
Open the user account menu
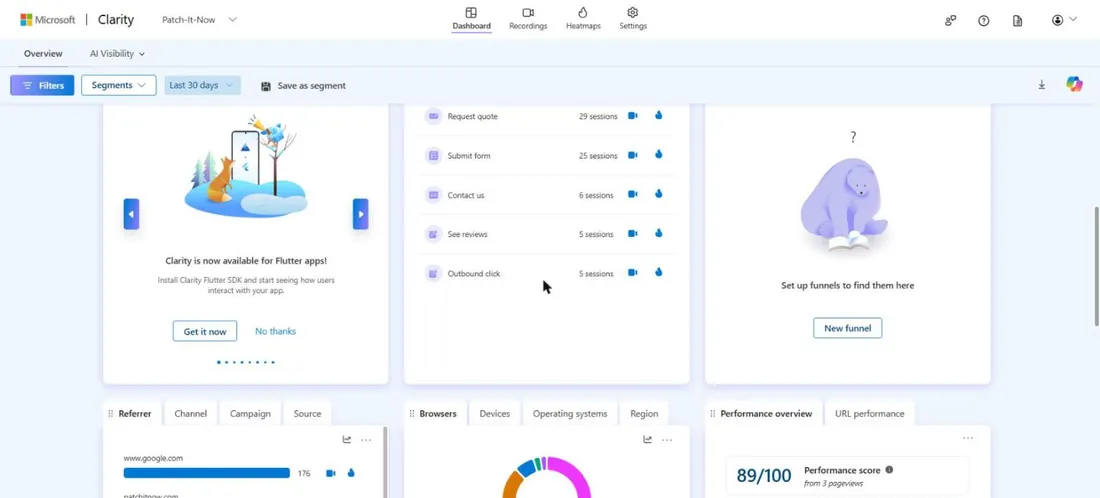pyautogui.click(x=1064, y=20)
